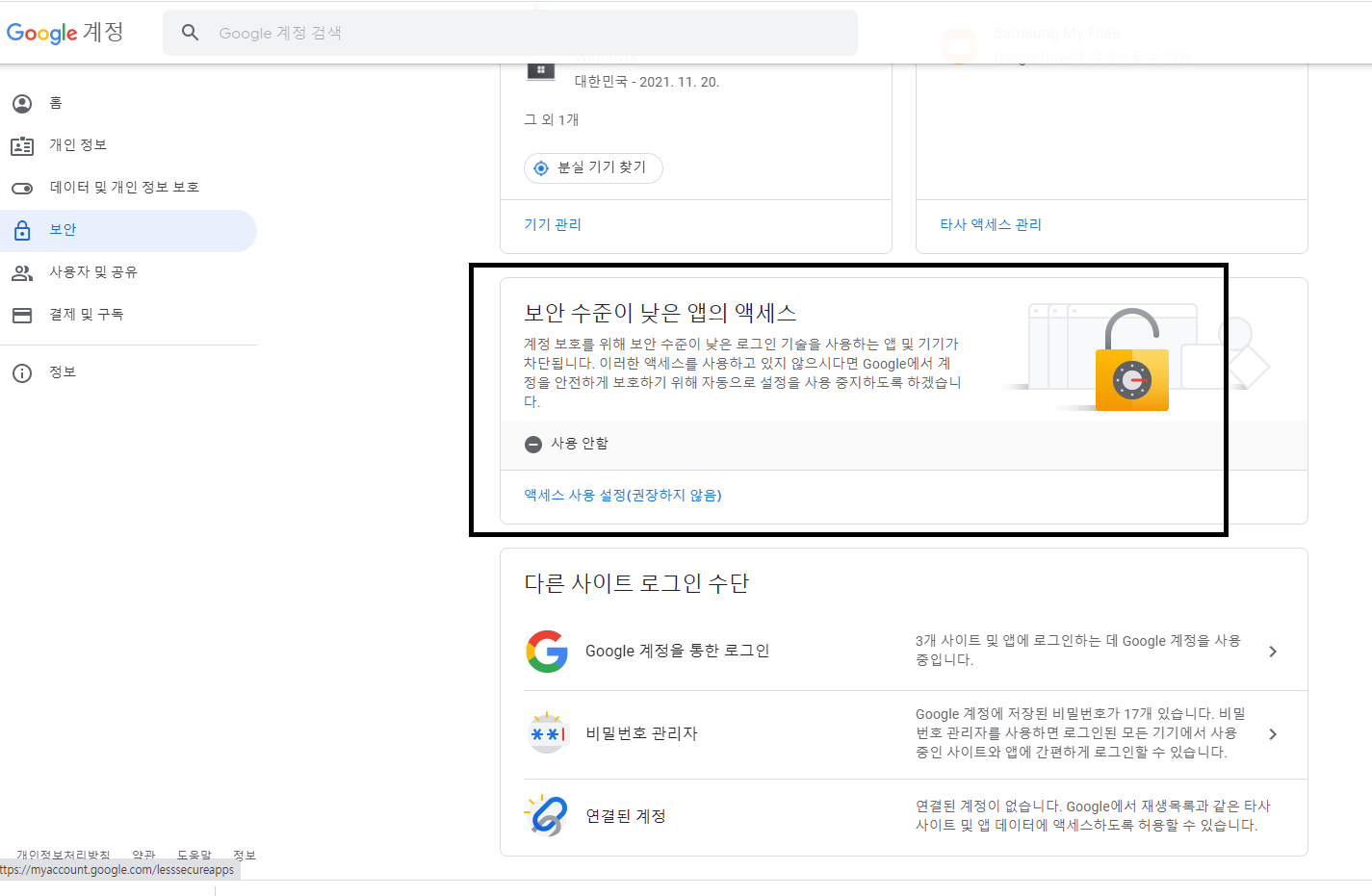Focus the Google 계정 검색 field
Image resolution: width=1372 pixels, height=896 pixels.
point(510,33)
